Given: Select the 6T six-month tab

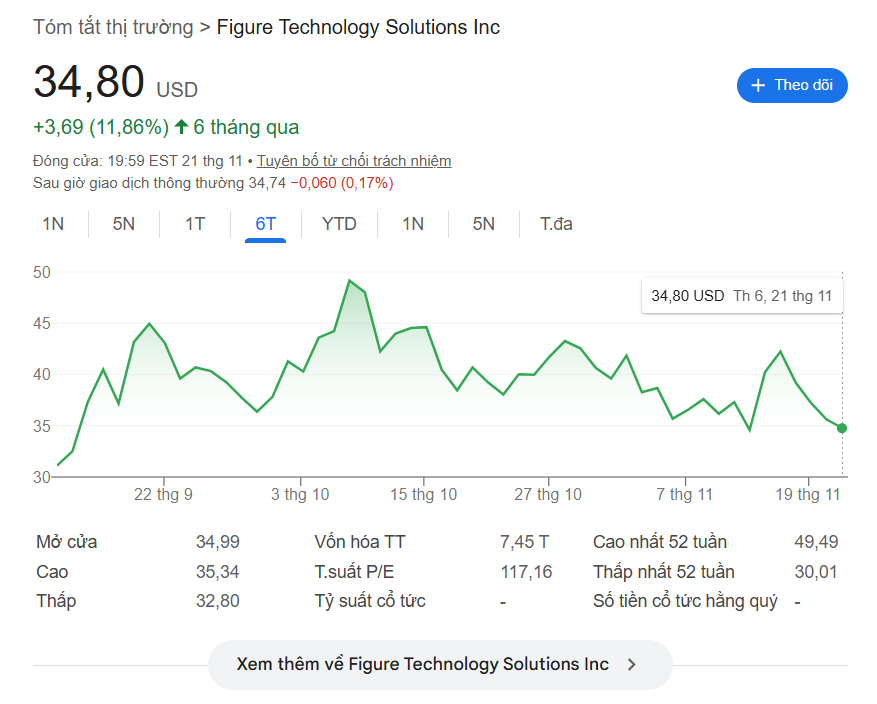Looking at the screenshot, I should click(266, 224).
